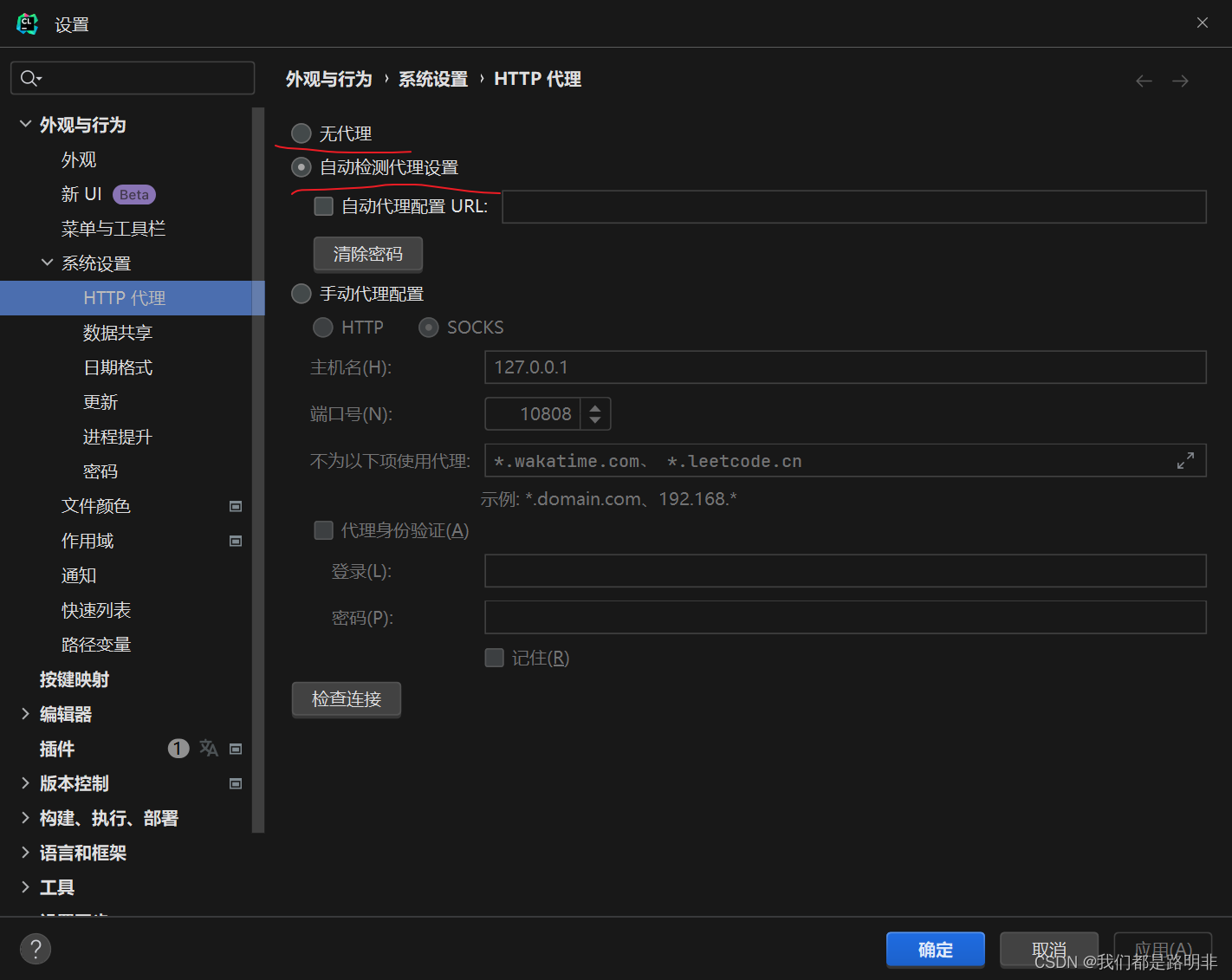Collapse the 外观与行为 section
The height and width of the screenshot is (980, 1232).
(x=24, y=124)
